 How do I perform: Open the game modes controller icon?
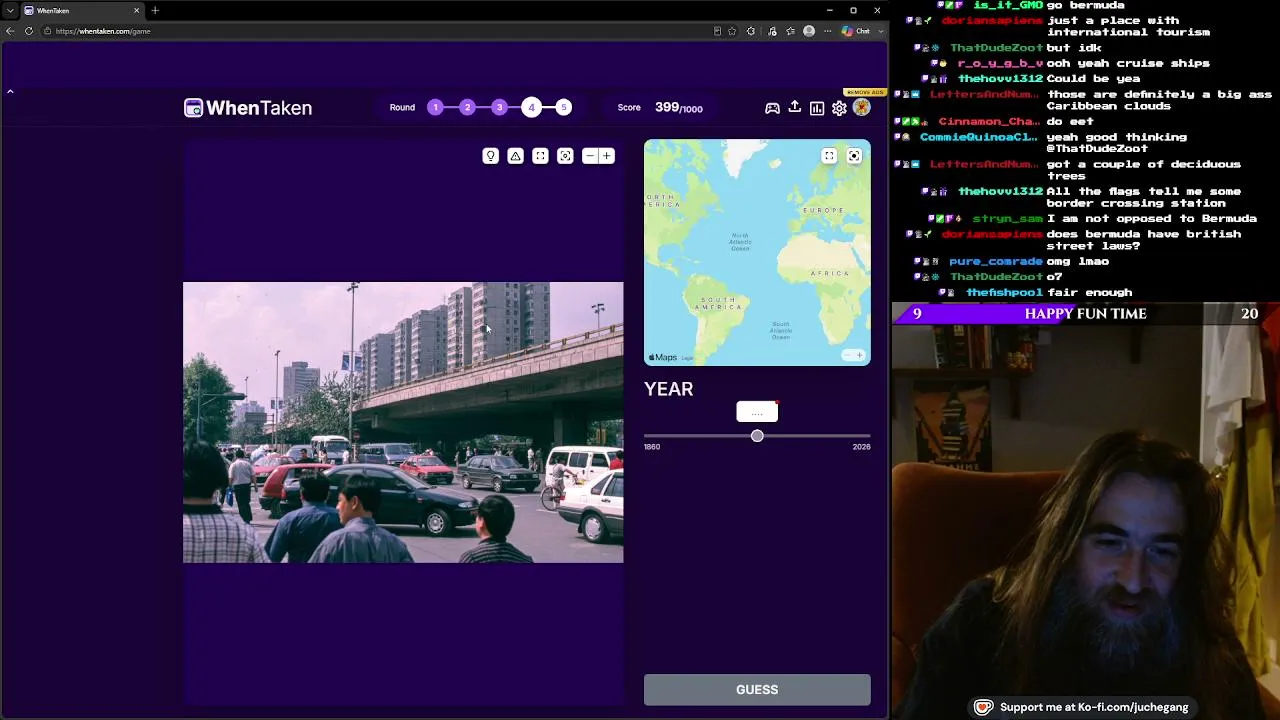click(772, 108)
